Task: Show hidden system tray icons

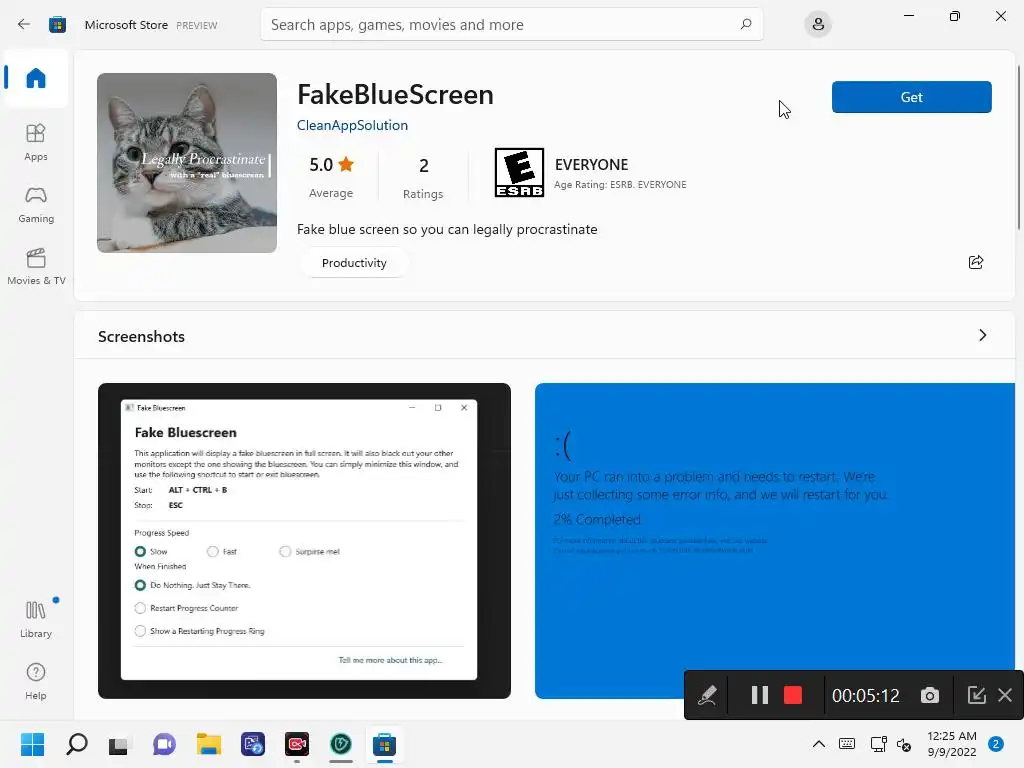Action: pyautogui.click(x=818, y=744)
